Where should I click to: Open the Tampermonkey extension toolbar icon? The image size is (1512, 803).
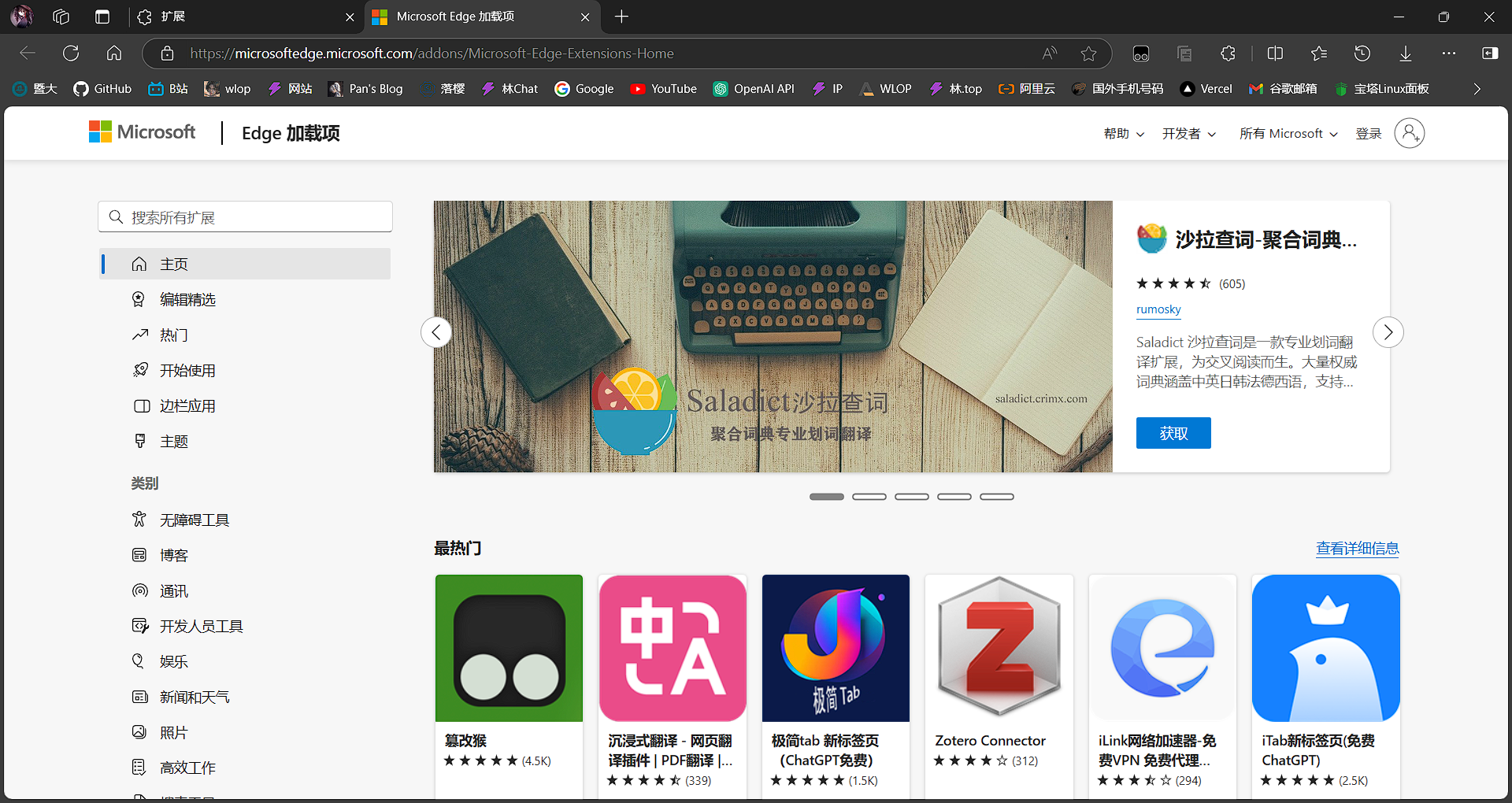(x=1141, y=54)
